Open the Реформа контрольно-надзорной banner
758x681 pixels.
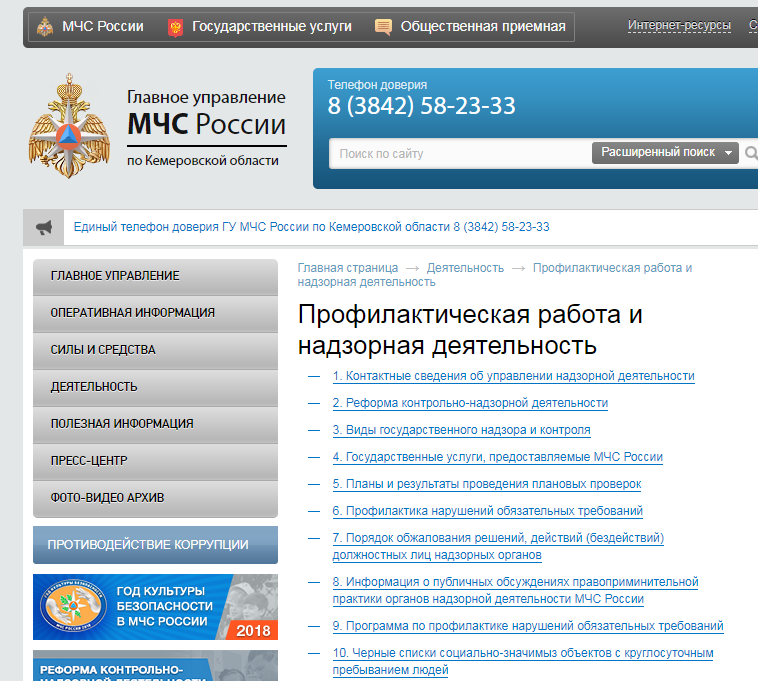point(155,666)
